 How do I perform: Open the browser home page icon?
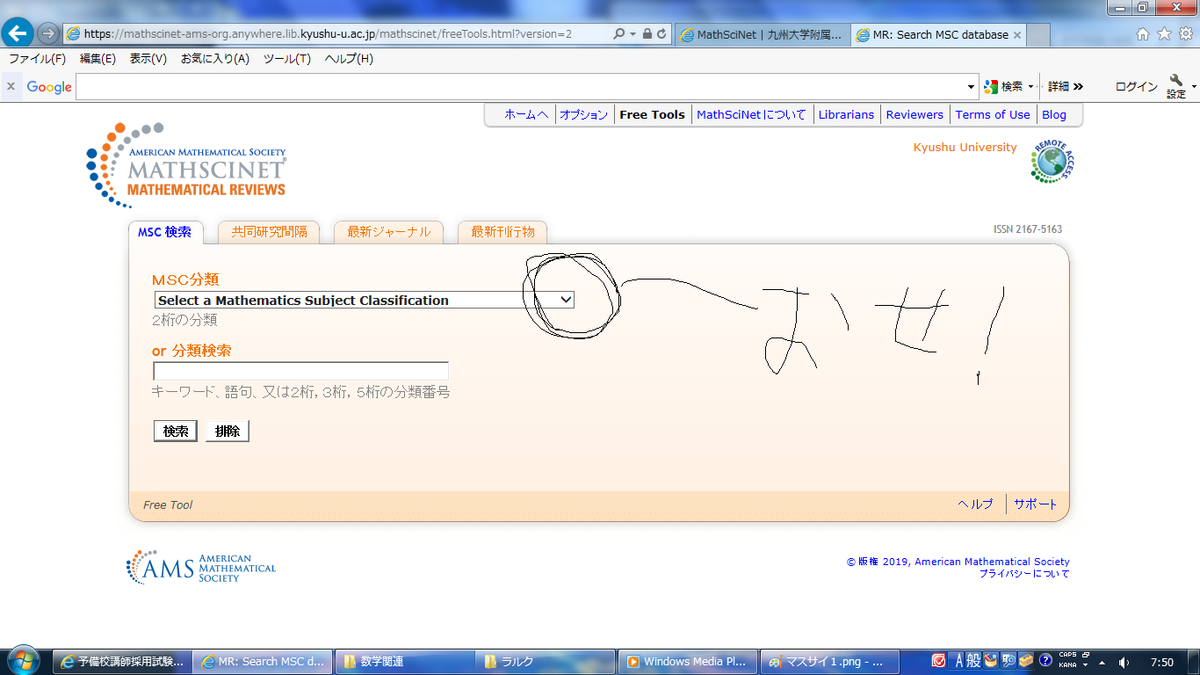click(x=1144, y=33)
